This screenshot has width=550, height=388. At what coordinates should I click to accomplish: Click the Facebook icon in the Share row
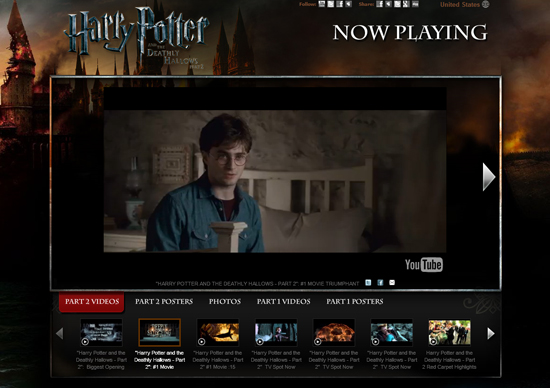pyautogui.click(x=380, y=4)
